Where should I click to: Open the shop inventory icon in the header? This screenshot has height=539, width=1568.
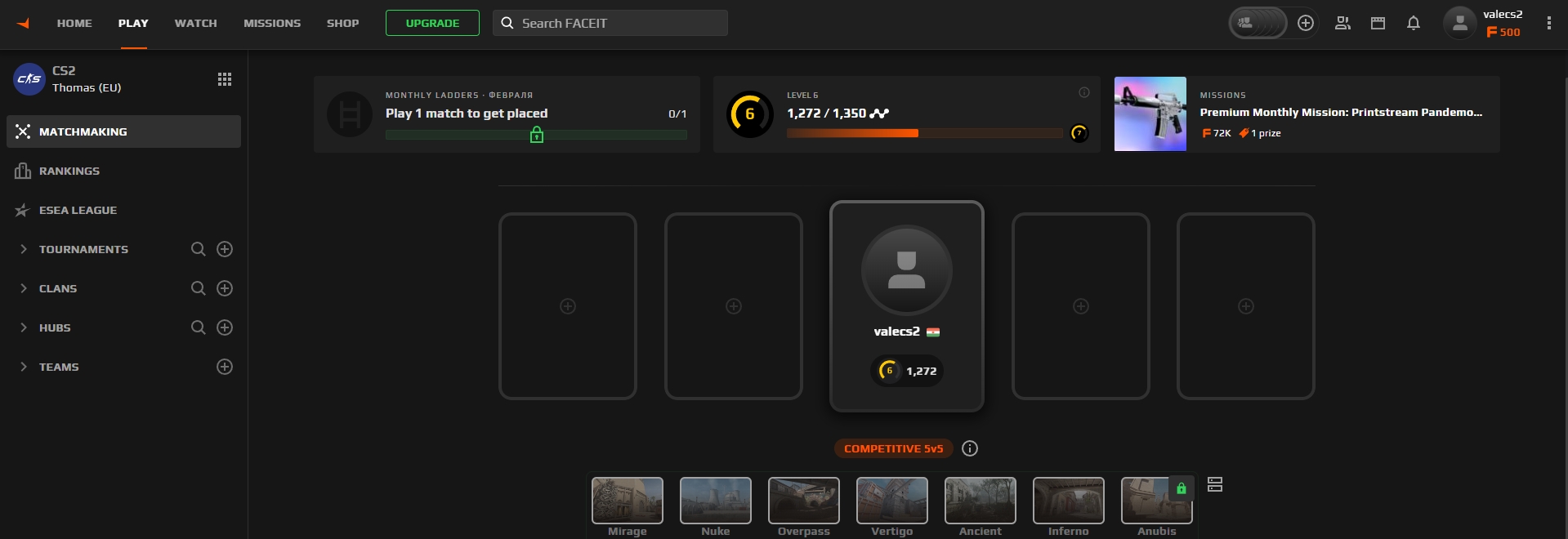(1378, 23)
